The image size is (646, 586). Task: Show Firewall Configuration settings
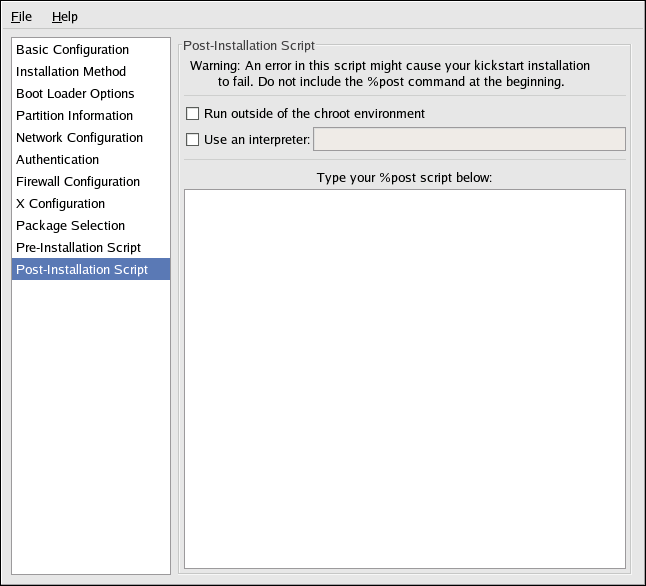[x=78, y=182]
